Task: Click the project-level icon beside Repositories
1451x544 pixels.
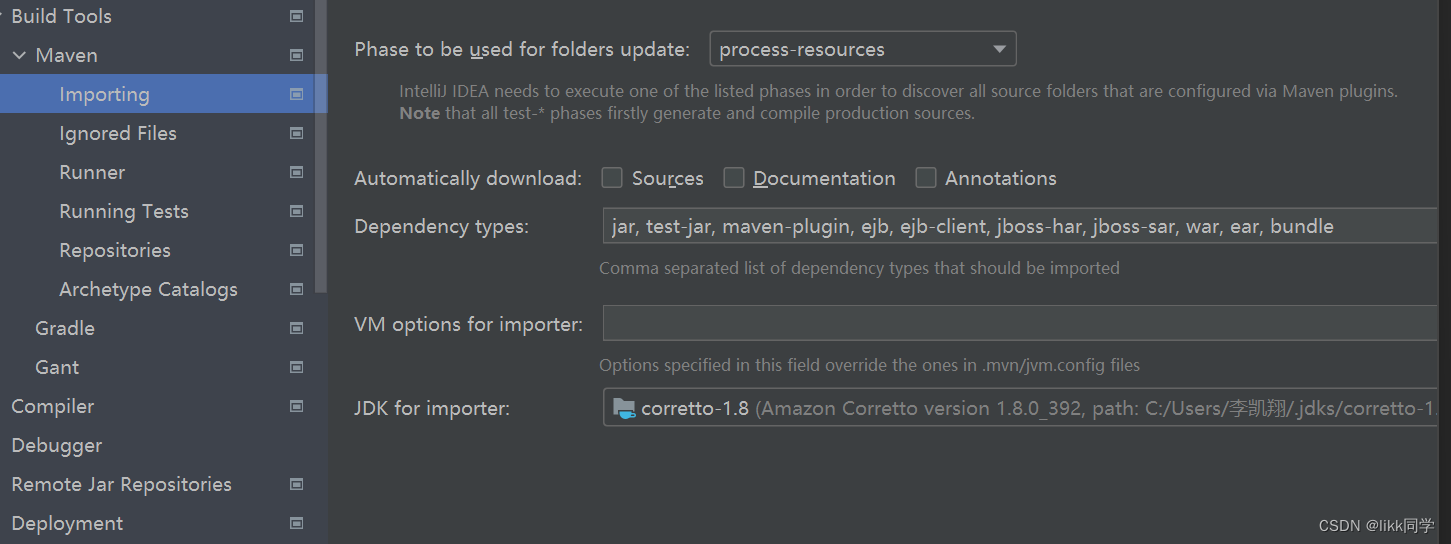Action: coord(296,250)
